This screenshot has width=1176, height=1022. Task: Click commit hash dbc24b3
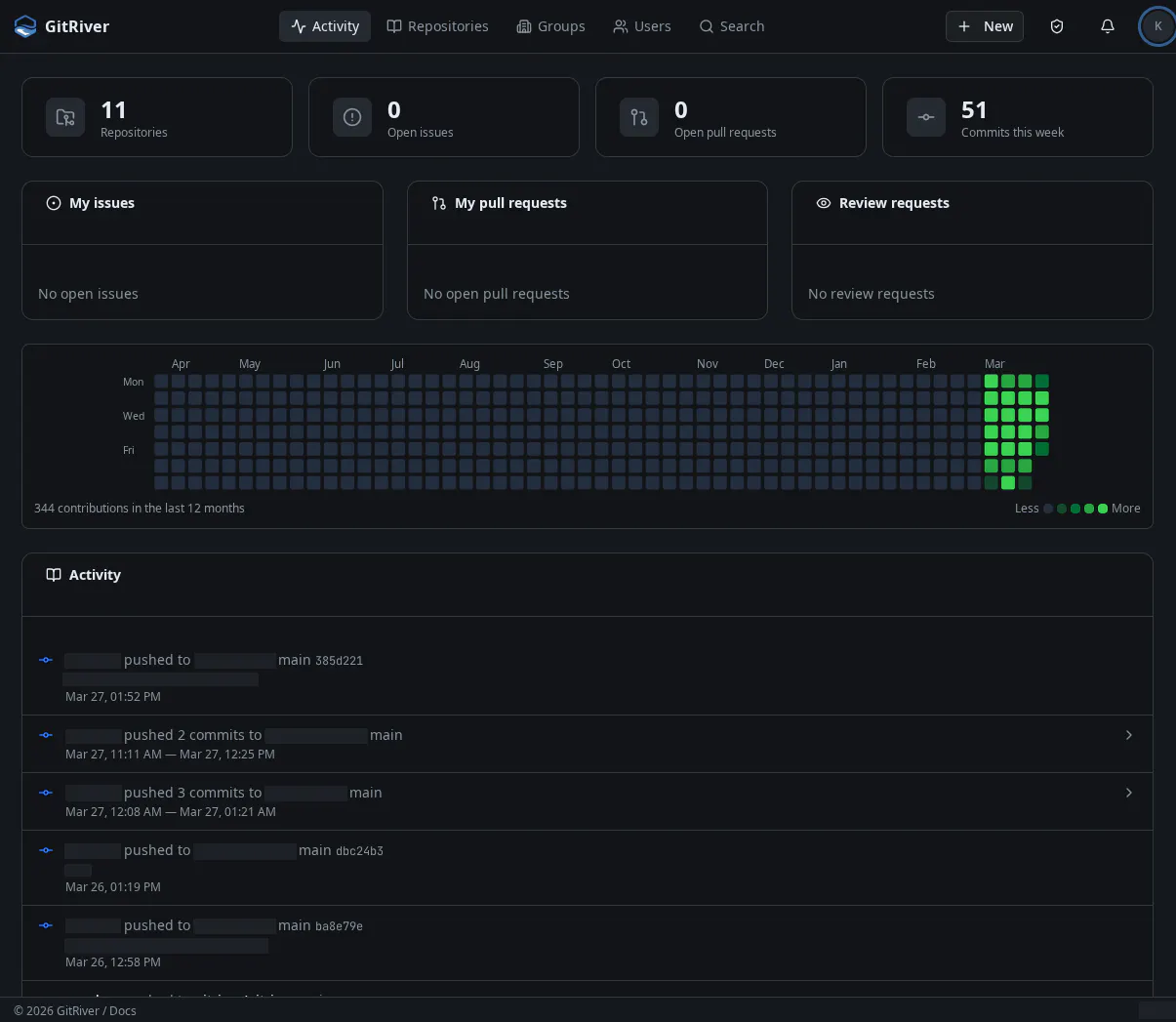point(359,851)
